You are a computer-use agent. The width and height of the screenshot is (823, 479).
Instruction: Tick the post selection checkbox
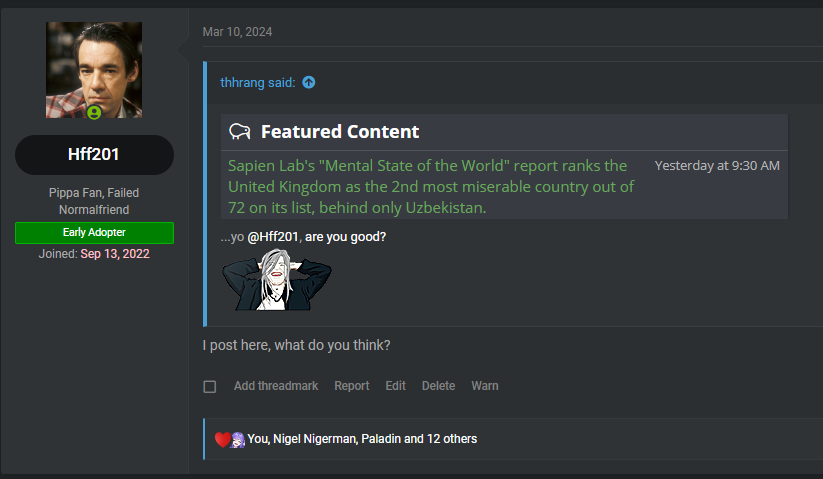tap(209, 387)
